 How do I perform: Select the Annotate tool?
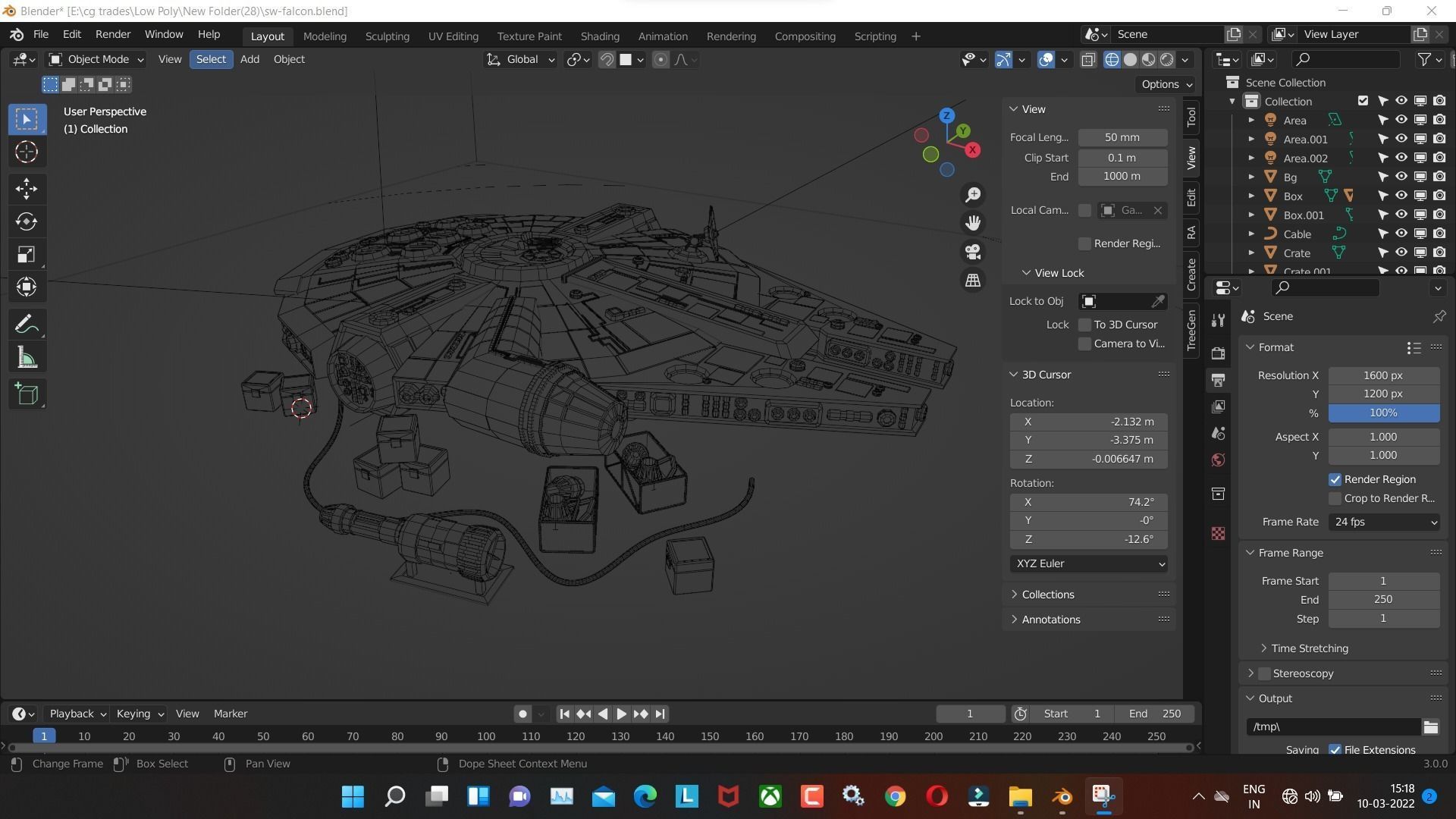coord(27,325)
